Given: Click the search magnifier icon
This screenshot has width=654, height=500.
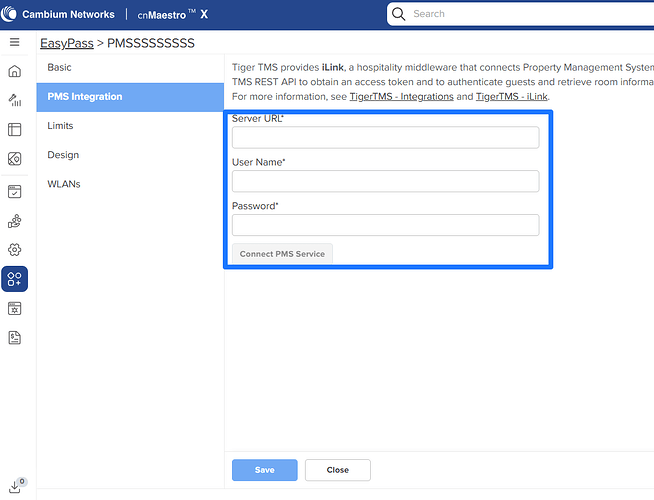Looking at the screenshot, I should pyautogui.click(x=399, y=14).
